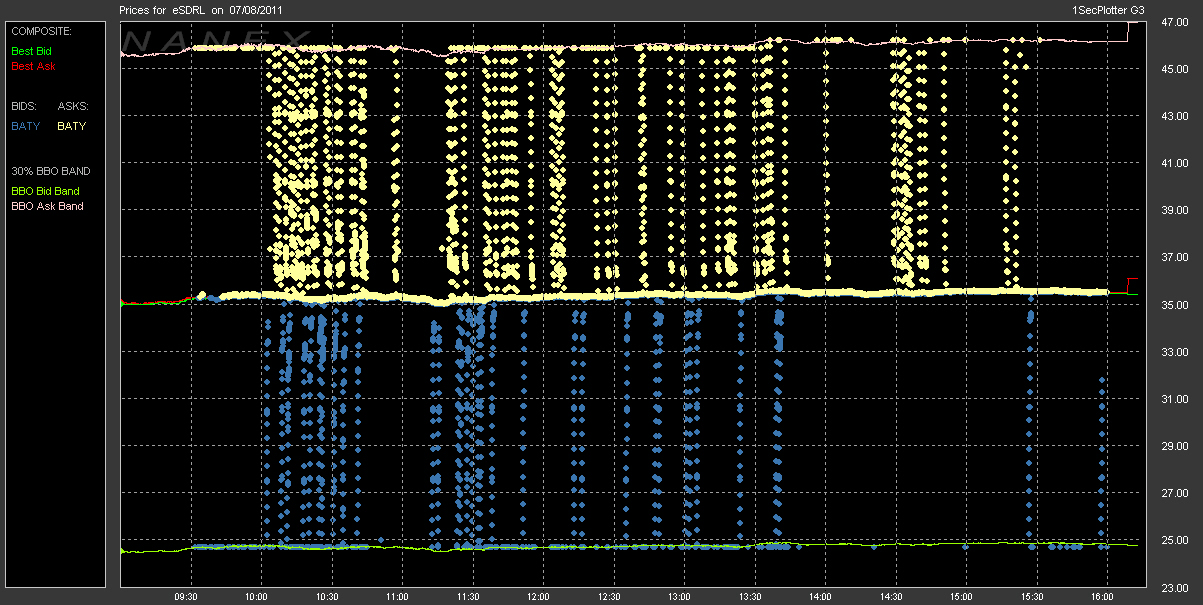Click the 41.00 price axis label

tap(1174, 163)
